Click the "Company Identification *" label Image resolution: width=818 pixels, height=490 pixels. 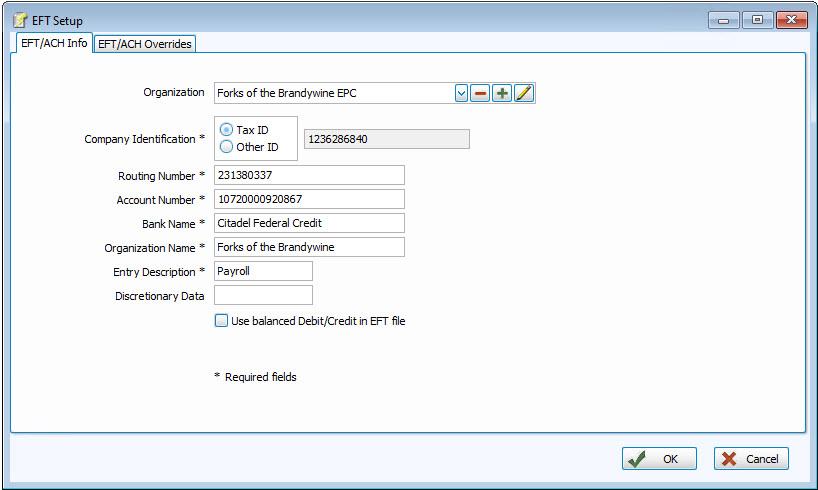coord(145,139)
